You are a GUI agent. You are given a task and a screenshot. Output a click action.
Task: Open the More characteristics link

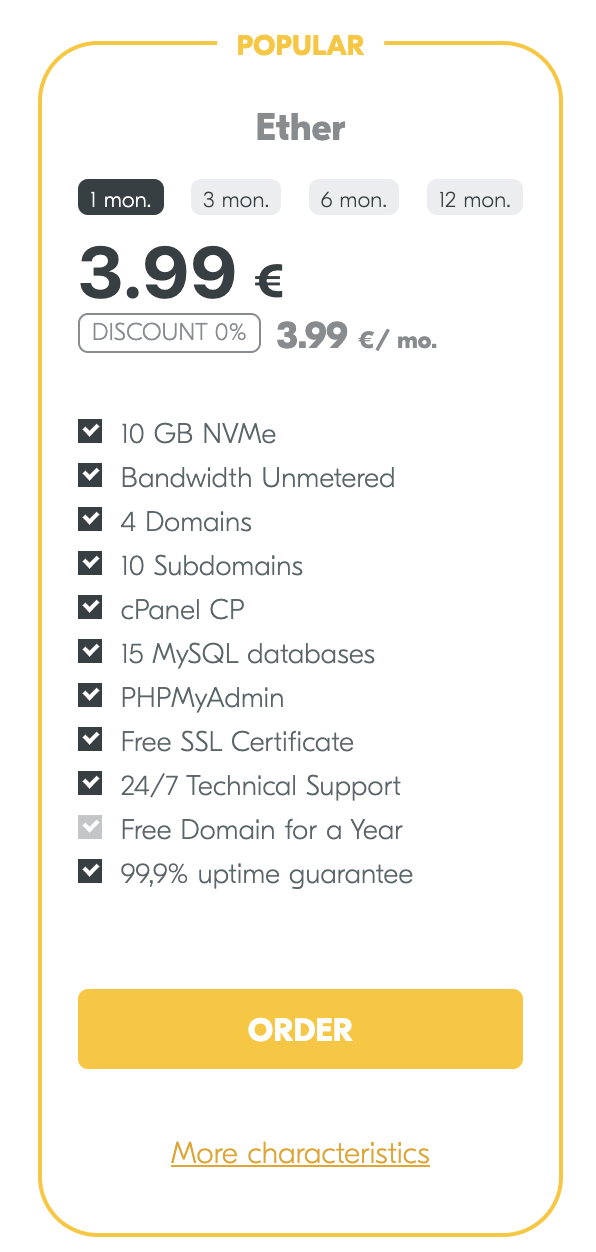[300, 1153]
